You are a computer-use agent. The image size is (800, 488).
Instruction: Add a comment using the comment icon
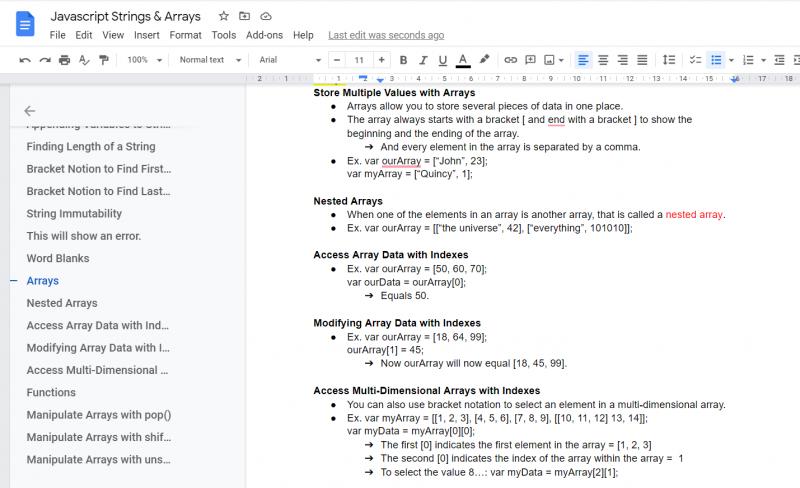[x=530, y=60]
